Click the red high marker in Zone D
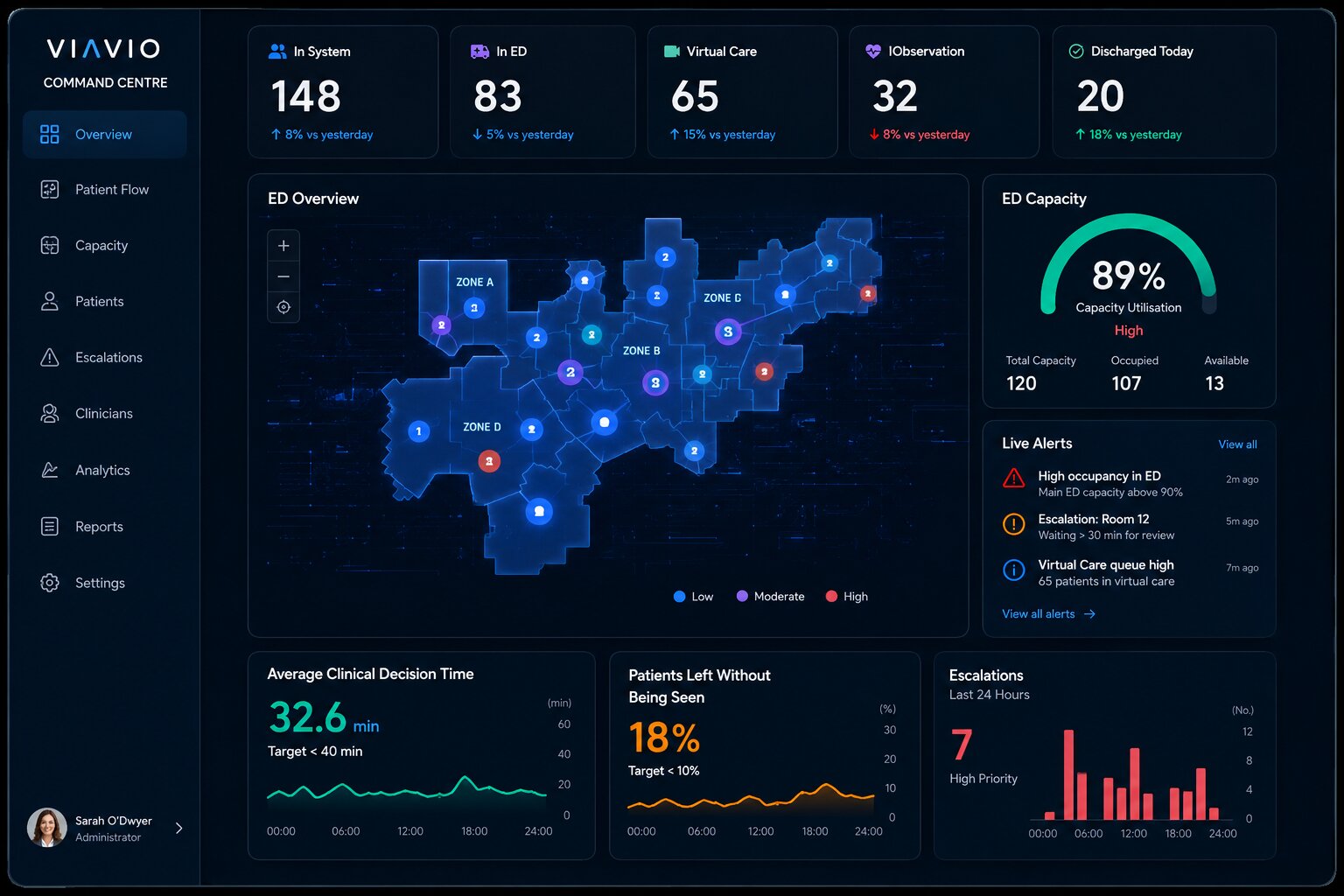This screenshot has width=1344, height=896. coord(489,461)
